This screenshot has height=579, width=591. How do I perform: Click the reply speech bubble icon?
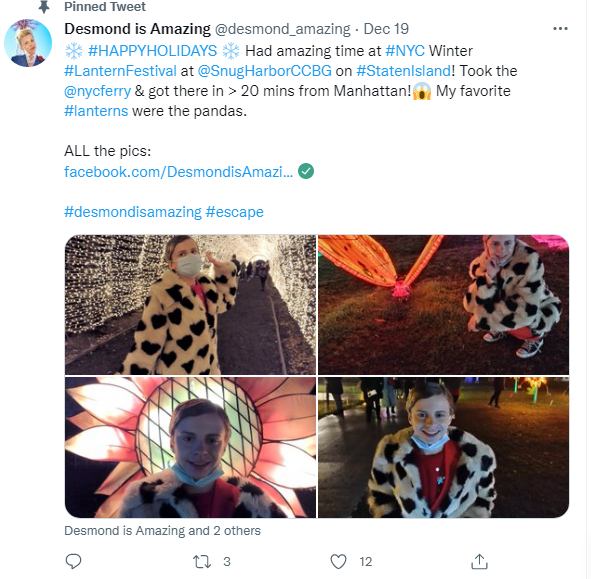tap(73, 561)
